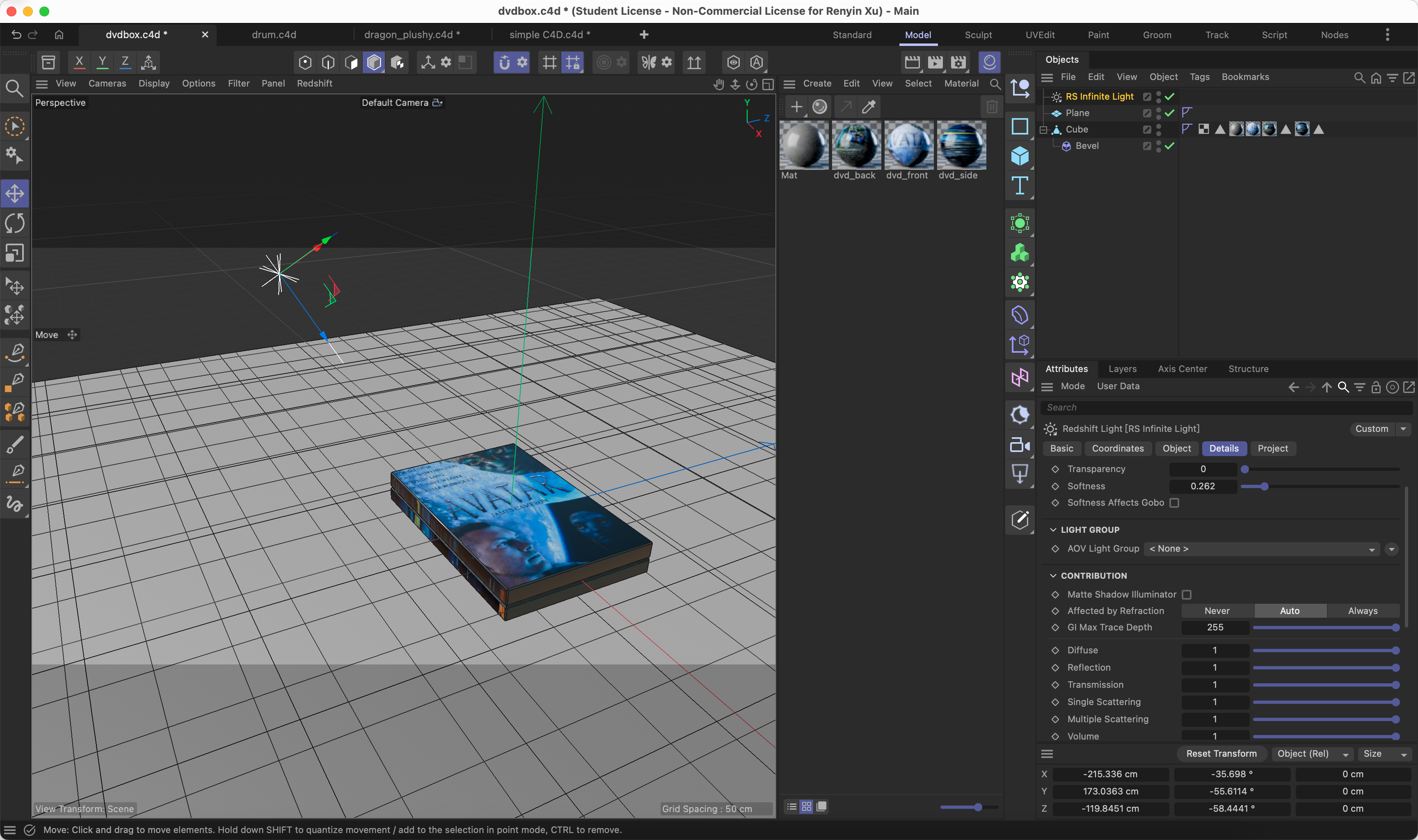Viewport: 1418px width, 840px height.
Task: Select the Scale tool
Action: click(x=15, y=253)
